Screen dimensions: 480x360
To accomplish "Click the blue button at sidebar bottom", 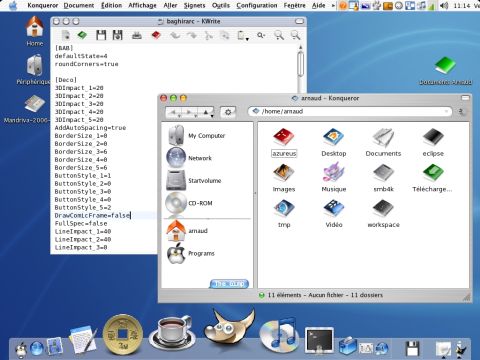I will [x=229, y=284].
